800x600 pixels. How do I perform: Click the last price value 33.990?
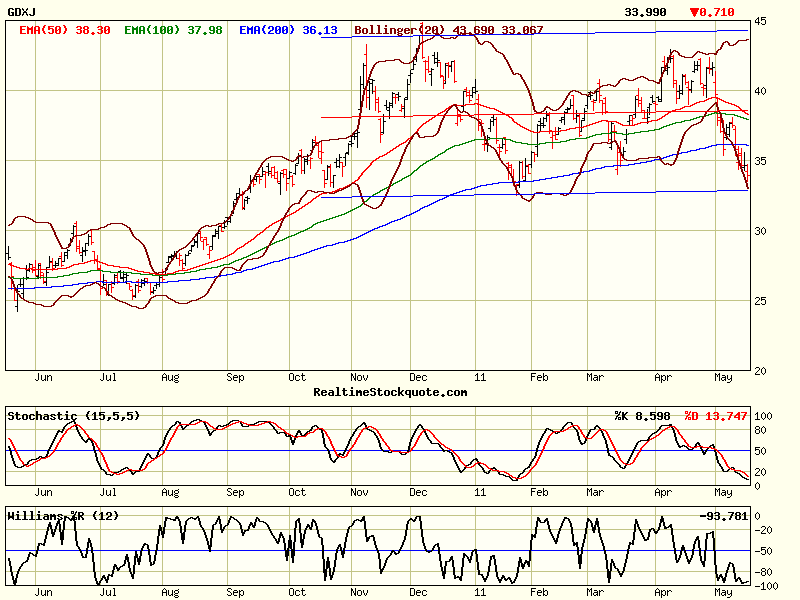(645, 12)
